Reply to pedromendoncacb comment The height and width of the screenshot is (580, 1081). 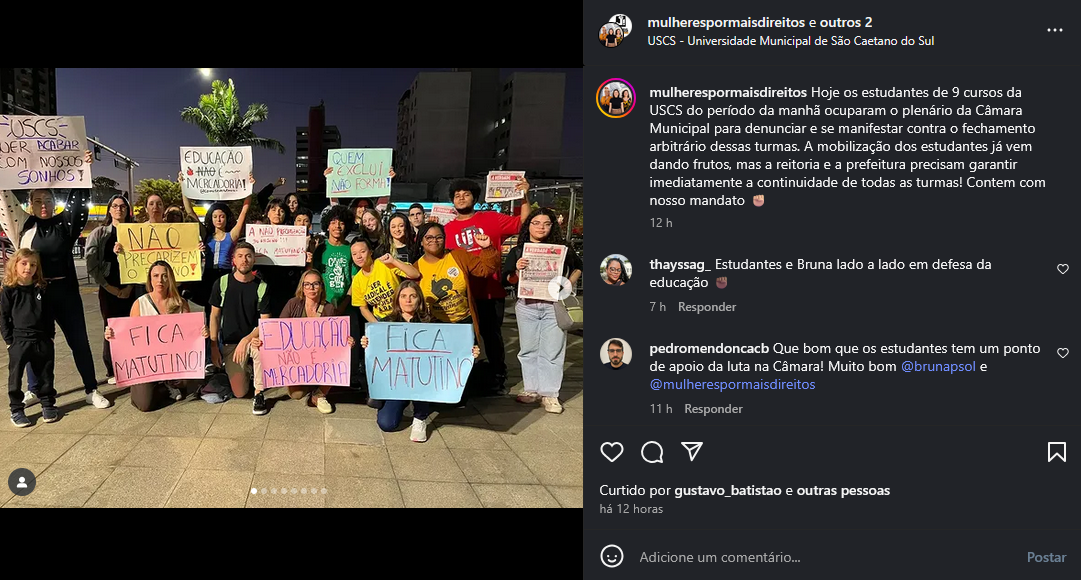tap(713, 409)
